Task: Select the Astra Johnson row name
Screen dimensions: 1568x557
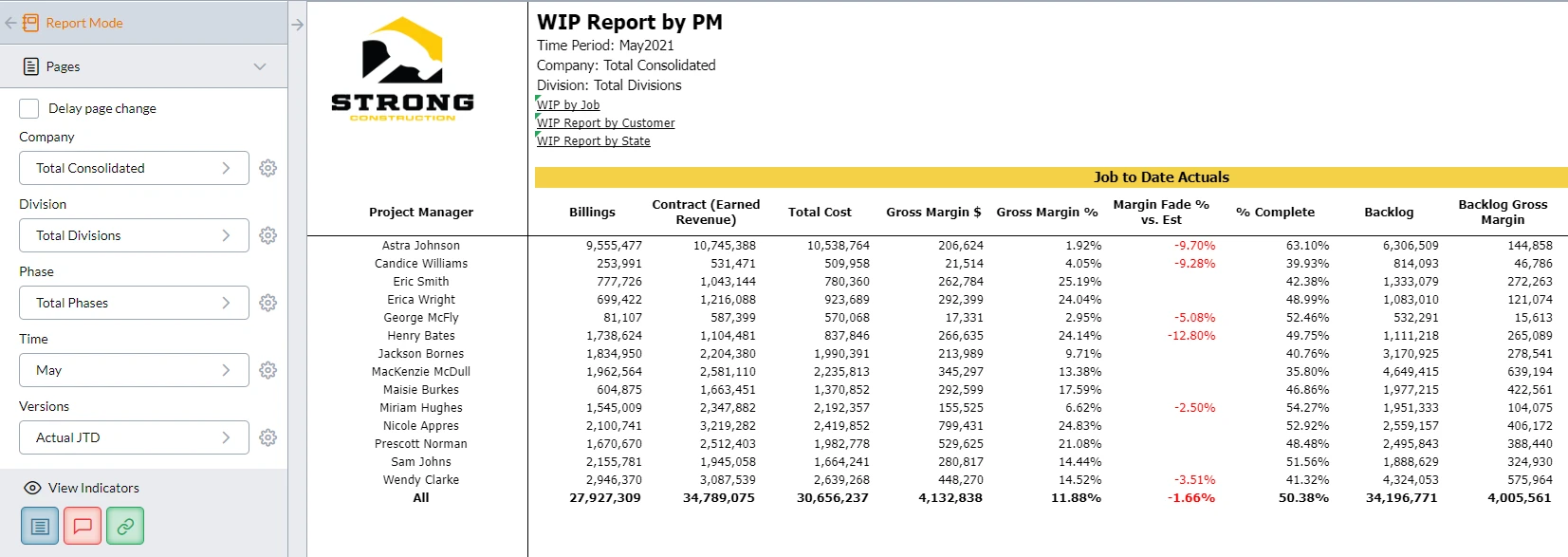Action: pos(421,246)
